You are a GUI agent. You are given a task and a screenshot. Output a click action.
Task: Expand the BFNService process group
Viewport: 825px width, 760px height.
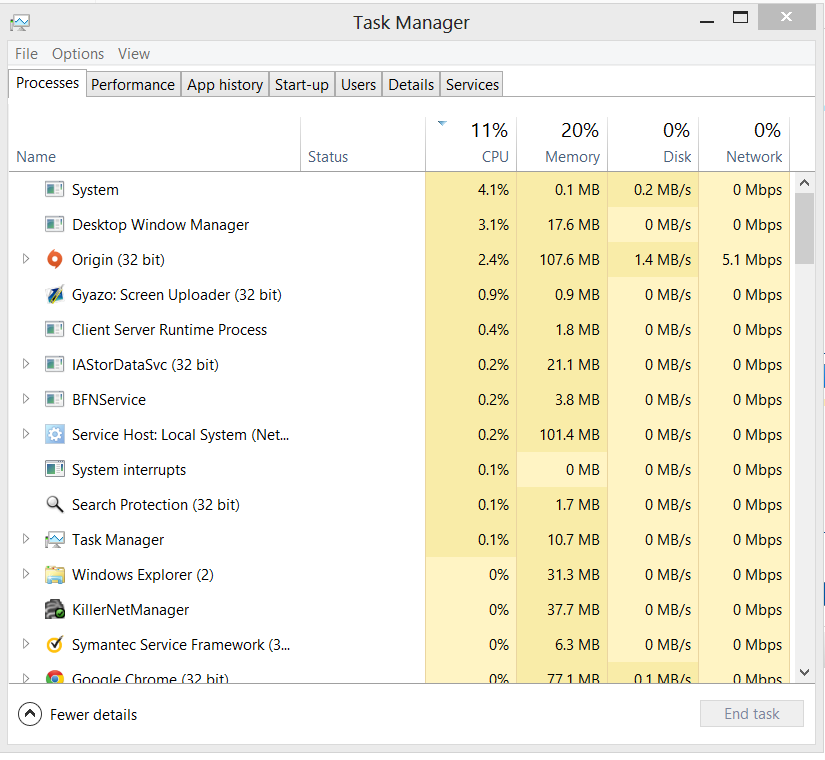[x=26, y=400]
